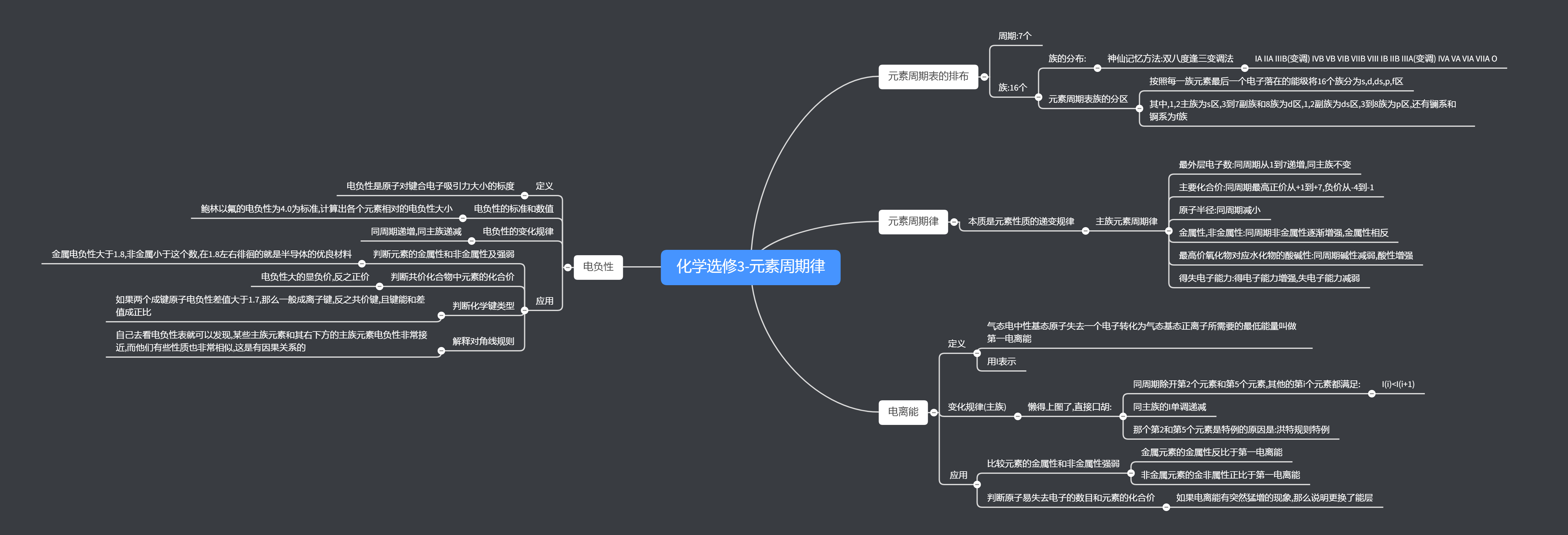This screenshot has height=535, width=1568.
Task: Collapse the 变化规律(主族) node toggle
Action: point(1017,416)
